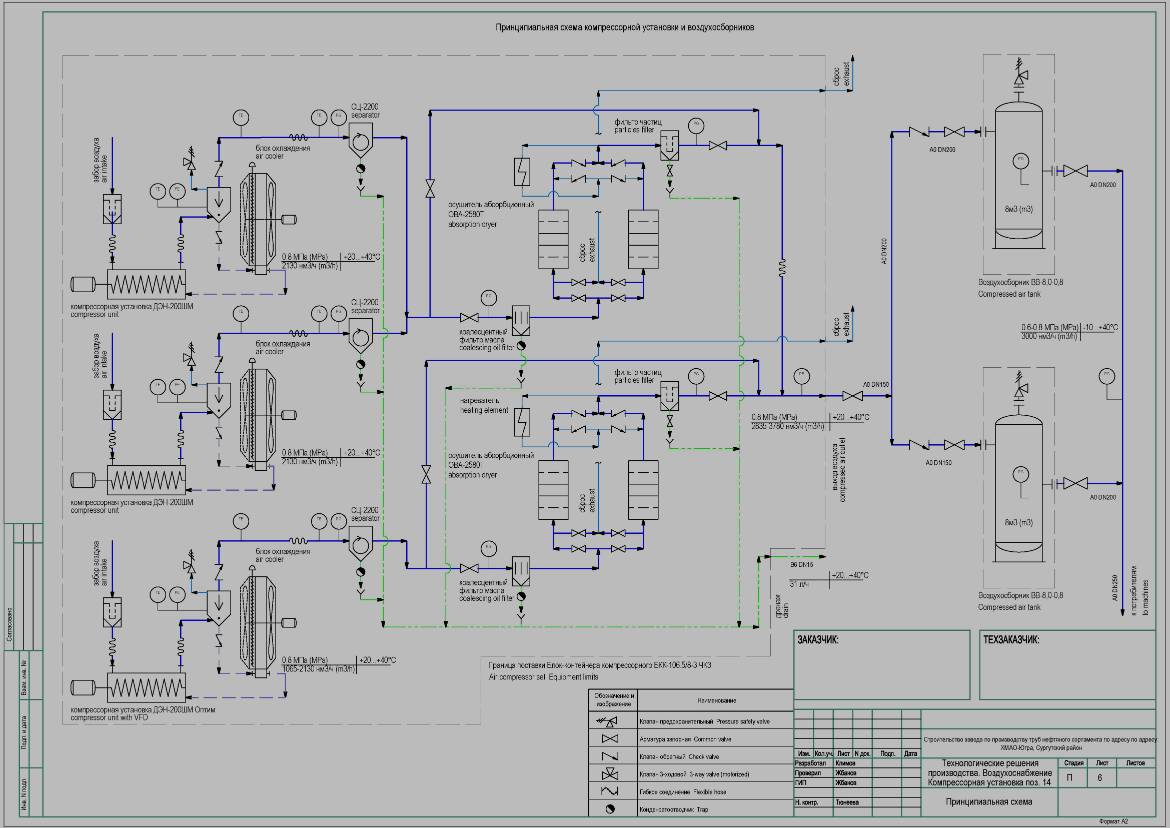This screenshot has height=828, width=1170.
Task: Select the Trap symbol in the legend
Action: (611, 810)
